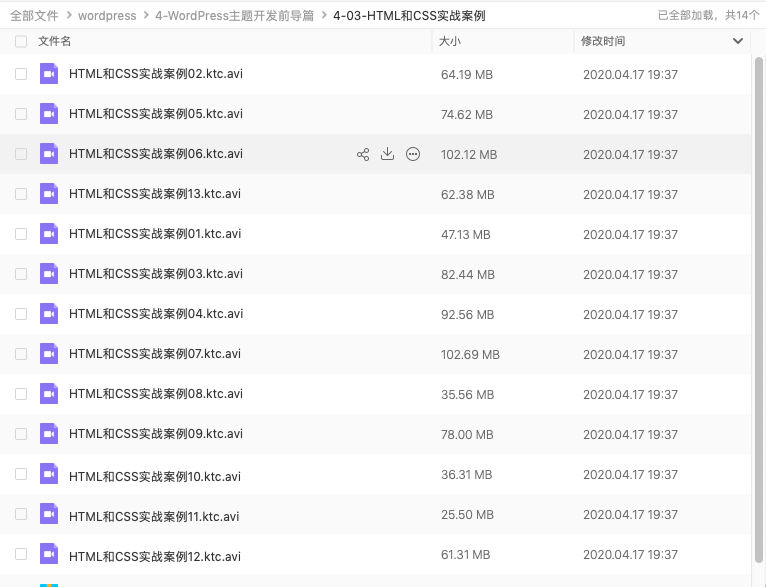Click size value 25.50 MB
This screenshot has width=766, height=587.
point(468,515)
